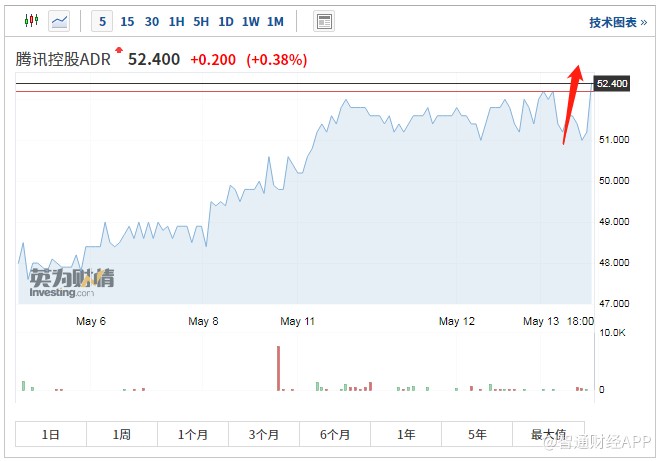Click the price 52.400 in header

click(x=154, y=59)
